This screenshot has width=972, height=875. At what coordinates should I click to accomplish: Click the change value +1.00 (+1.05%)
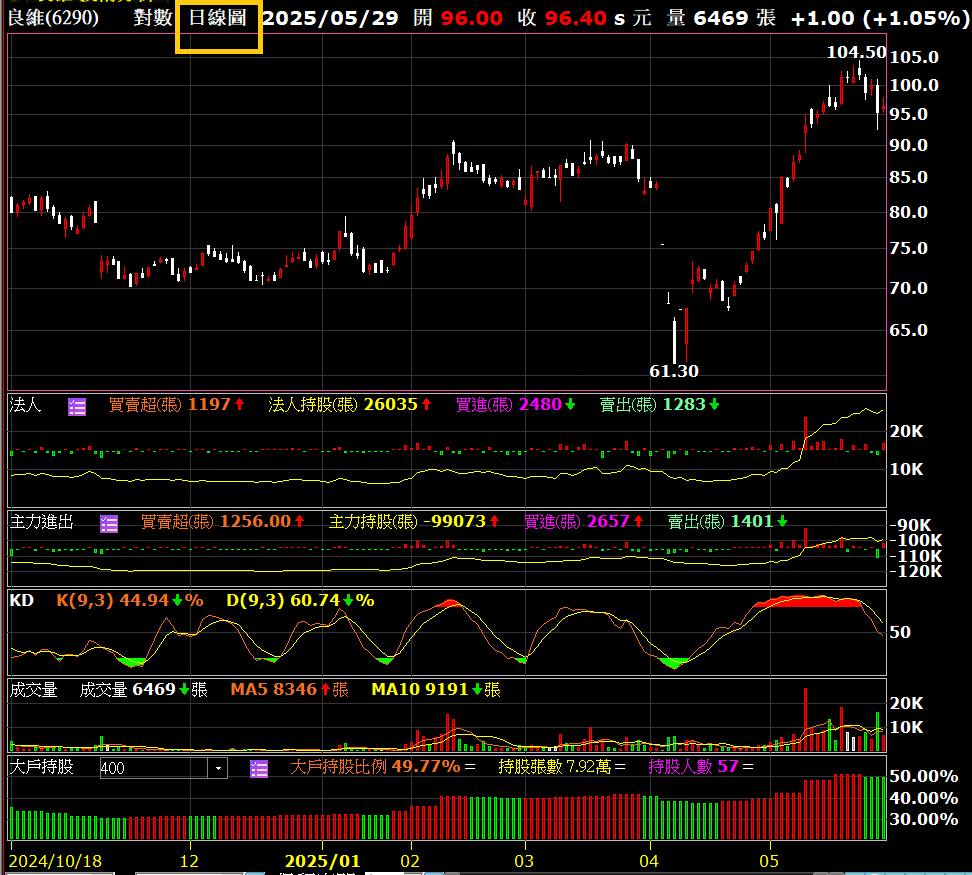(x=880, y=18)
